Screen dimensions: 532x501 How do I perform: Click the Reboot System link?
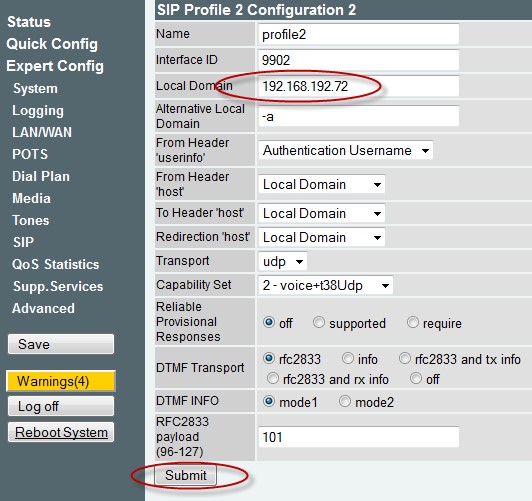tap(61, 432)
